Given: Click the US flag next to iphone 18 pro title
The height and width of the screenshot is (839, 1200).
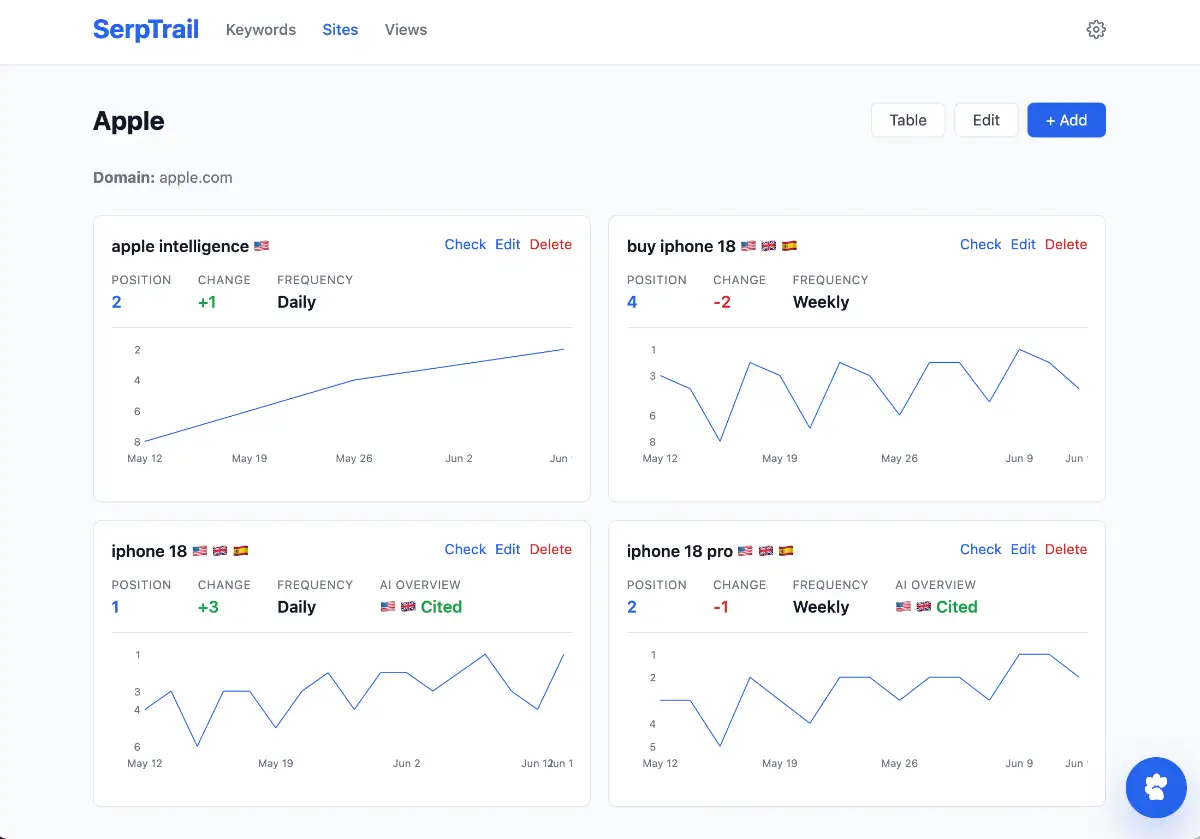Looking at the screenshot, I should coord(745,551).
